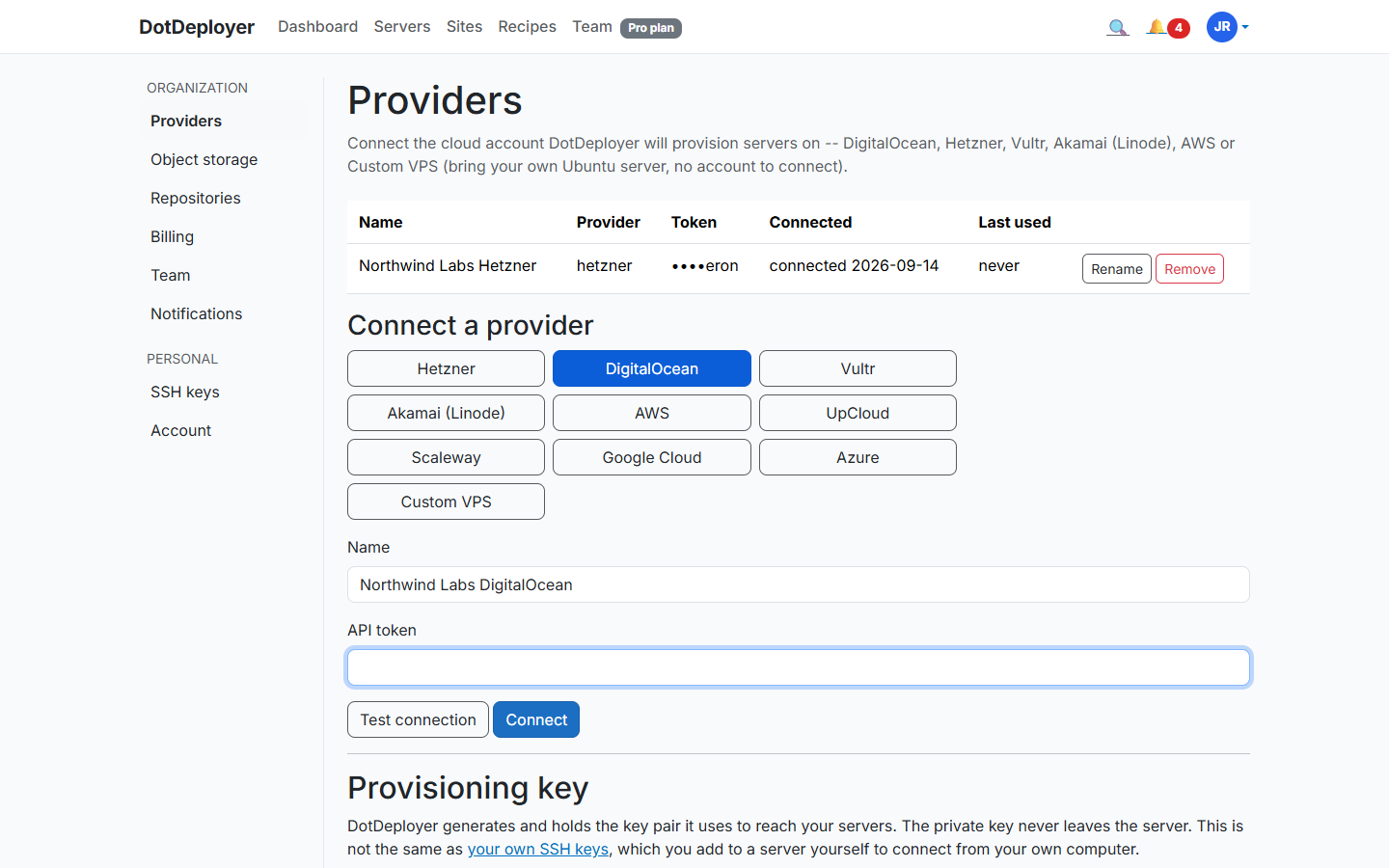Viewport: 1389px width, 868px height.
Task: Choose the AWS provider option
Action: [x=652, y=413]
